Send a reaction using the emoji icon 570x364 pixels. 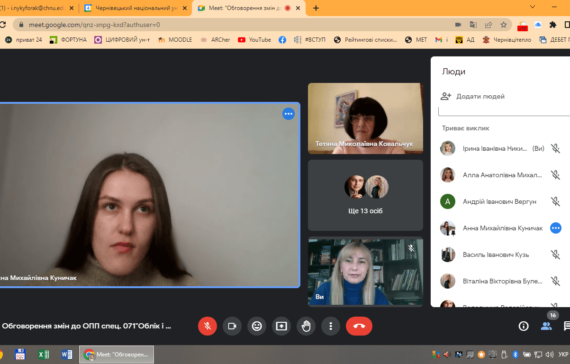pyautogui.click(x=257, y=326)
